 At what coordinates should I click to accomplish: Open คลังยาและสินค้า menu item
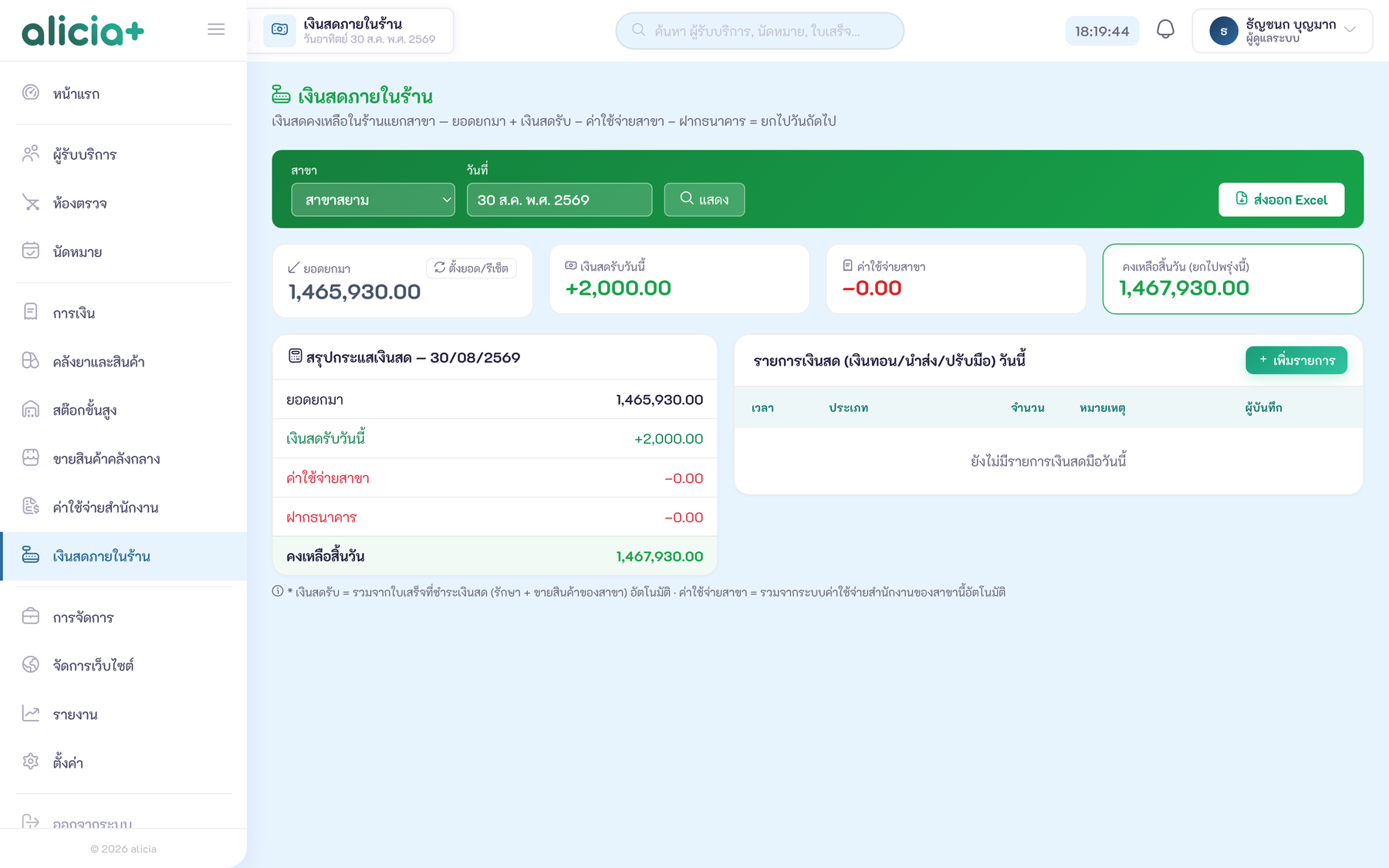(123, 361)
